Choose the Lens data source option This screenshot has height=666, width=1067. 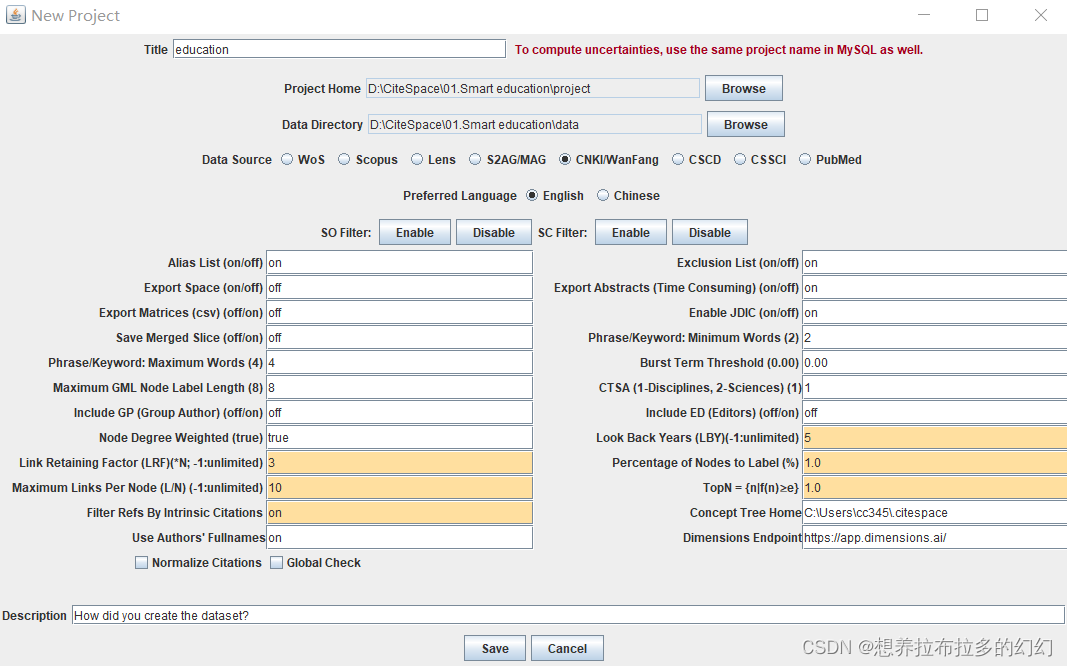tap(417, 159)
